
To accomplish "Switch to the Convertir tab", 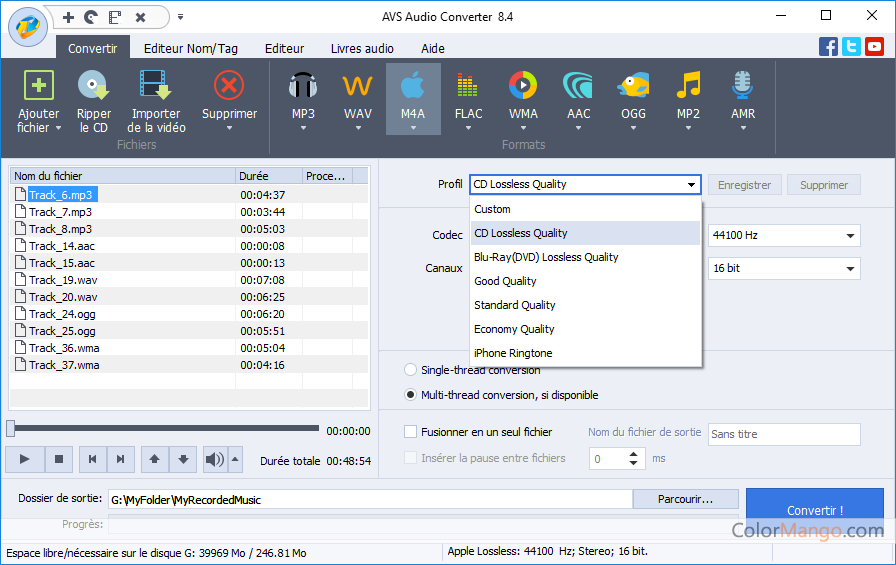I will click(x=93, y=49).
